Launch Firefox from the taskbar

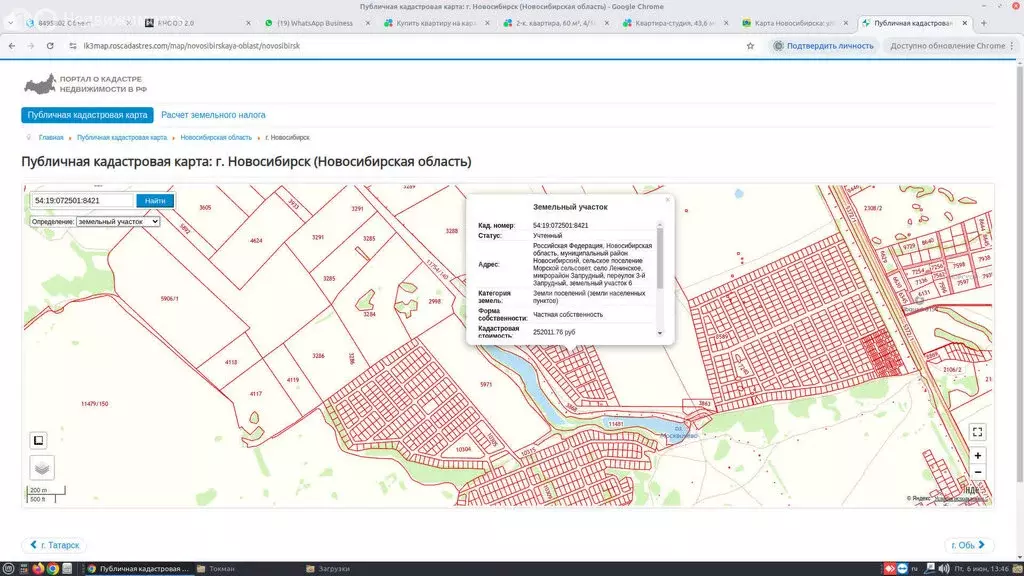[38, 569]
